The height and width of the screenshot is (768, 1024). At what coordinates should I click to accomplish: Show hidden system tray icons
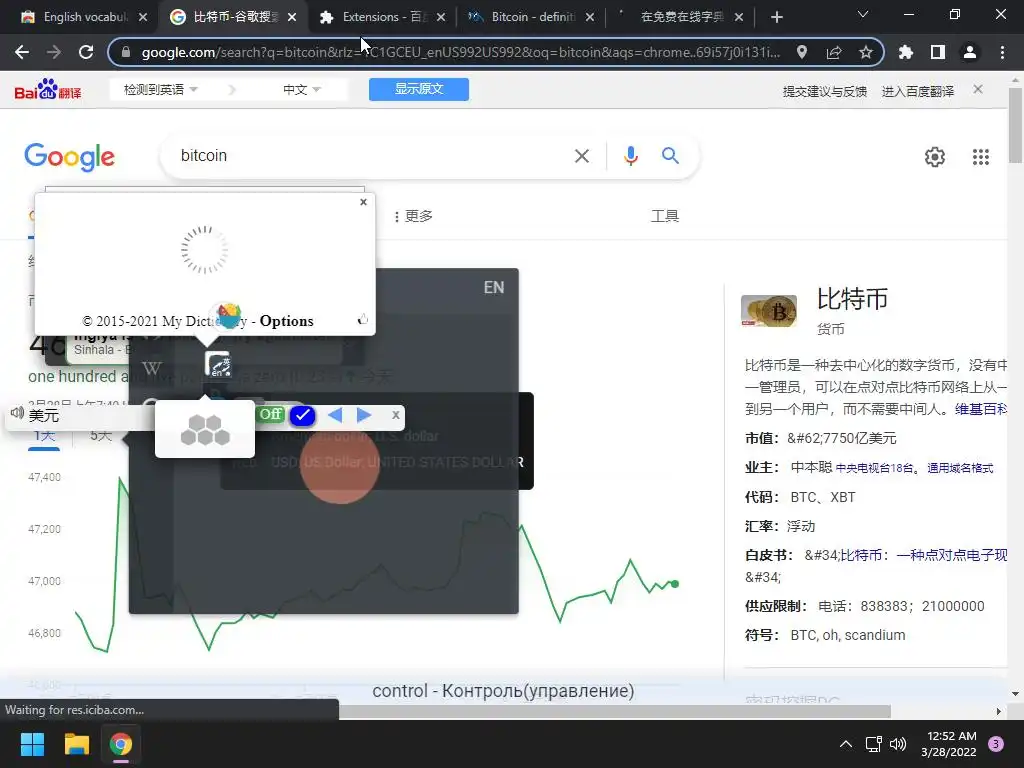pyautogui.click(x=846, y=744)
